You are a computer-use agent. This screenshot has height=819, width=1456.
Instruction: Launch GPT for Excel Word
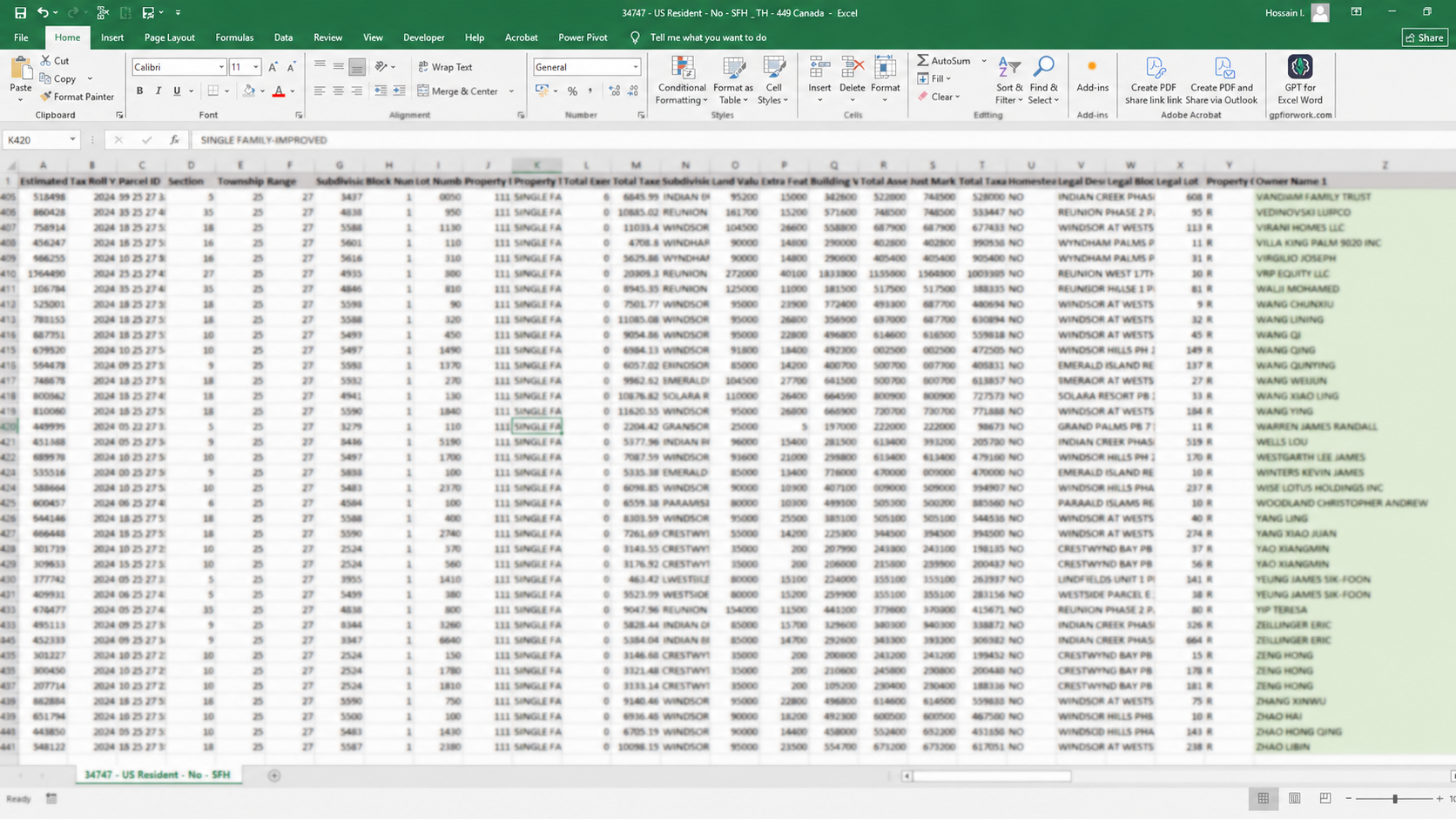[1300, 80]
